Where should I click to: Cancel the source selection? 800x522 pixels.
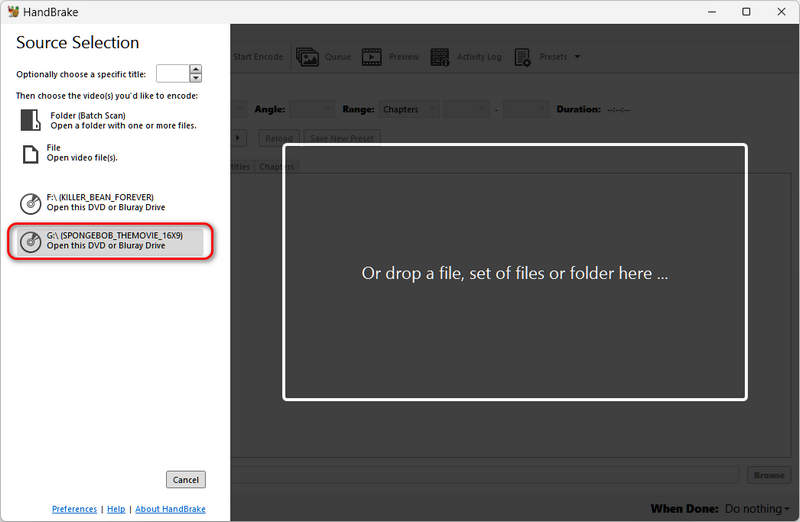pyautogui.click(x=186, y=480)
